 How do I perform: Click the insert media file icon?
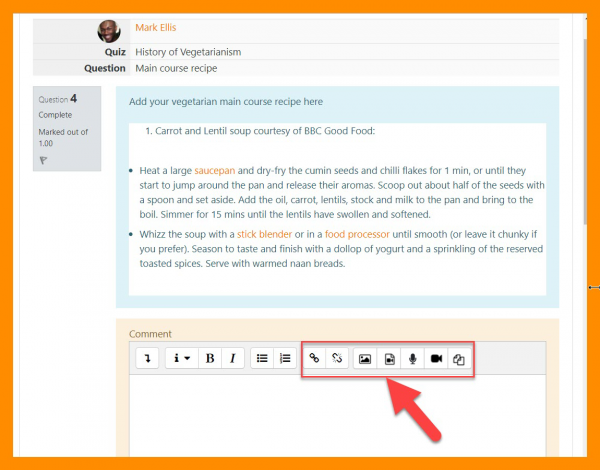click(389, 358)
